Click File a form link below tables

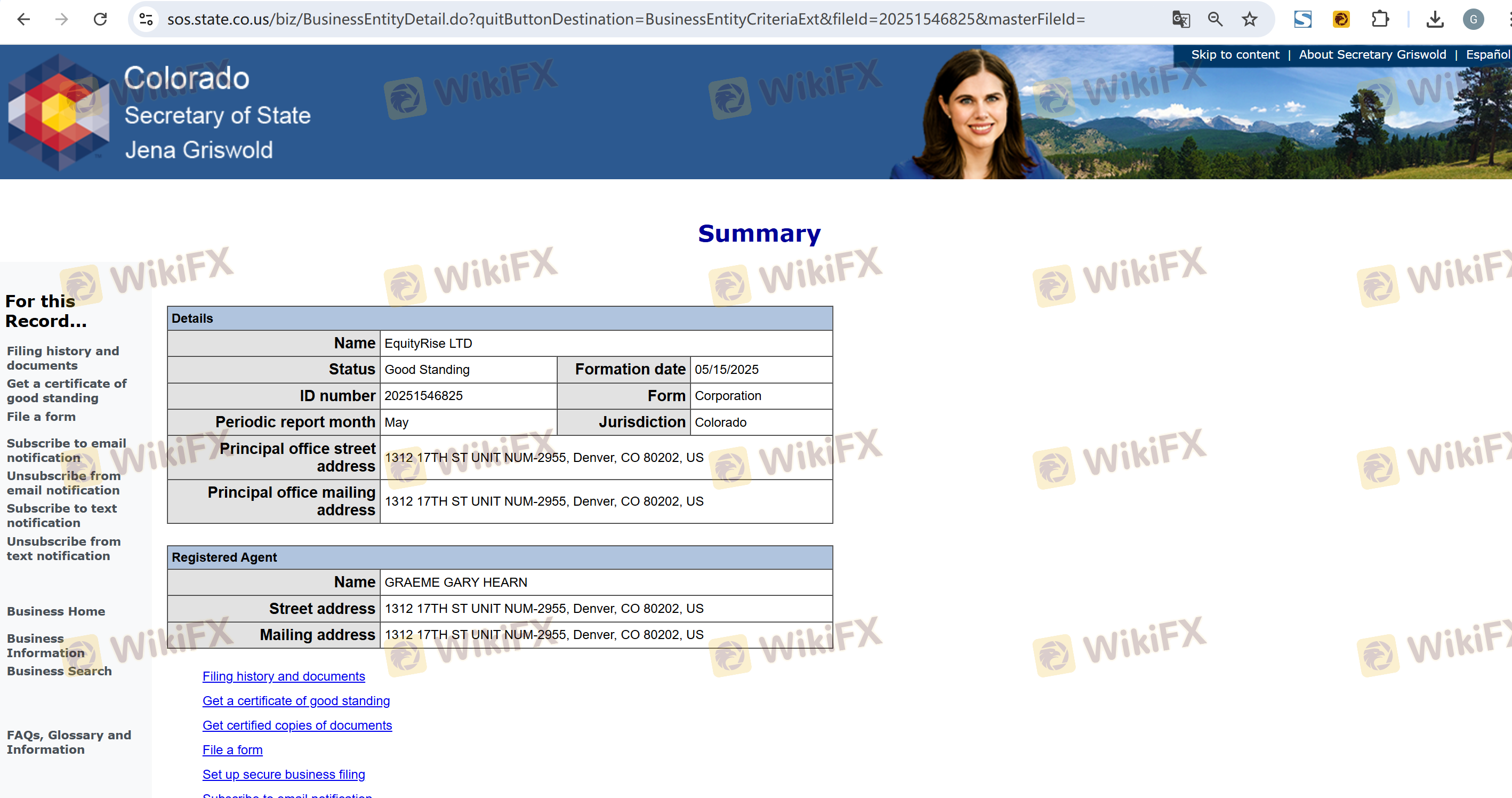click(x=232, y=750)
